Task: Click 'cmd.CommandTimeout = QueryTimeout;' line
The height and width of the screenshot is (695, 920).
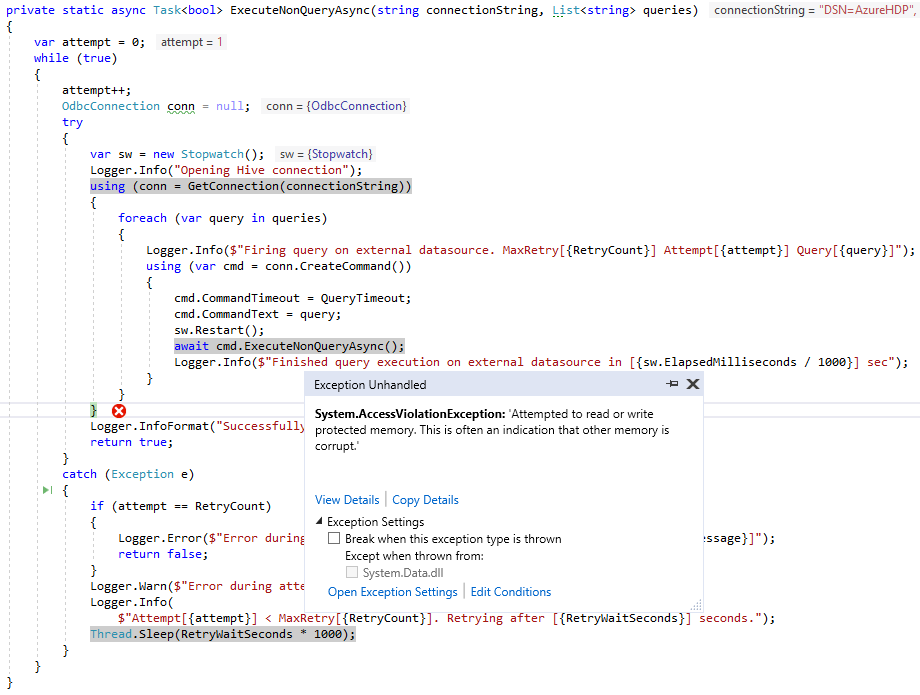Action: (x=292, y=298)
